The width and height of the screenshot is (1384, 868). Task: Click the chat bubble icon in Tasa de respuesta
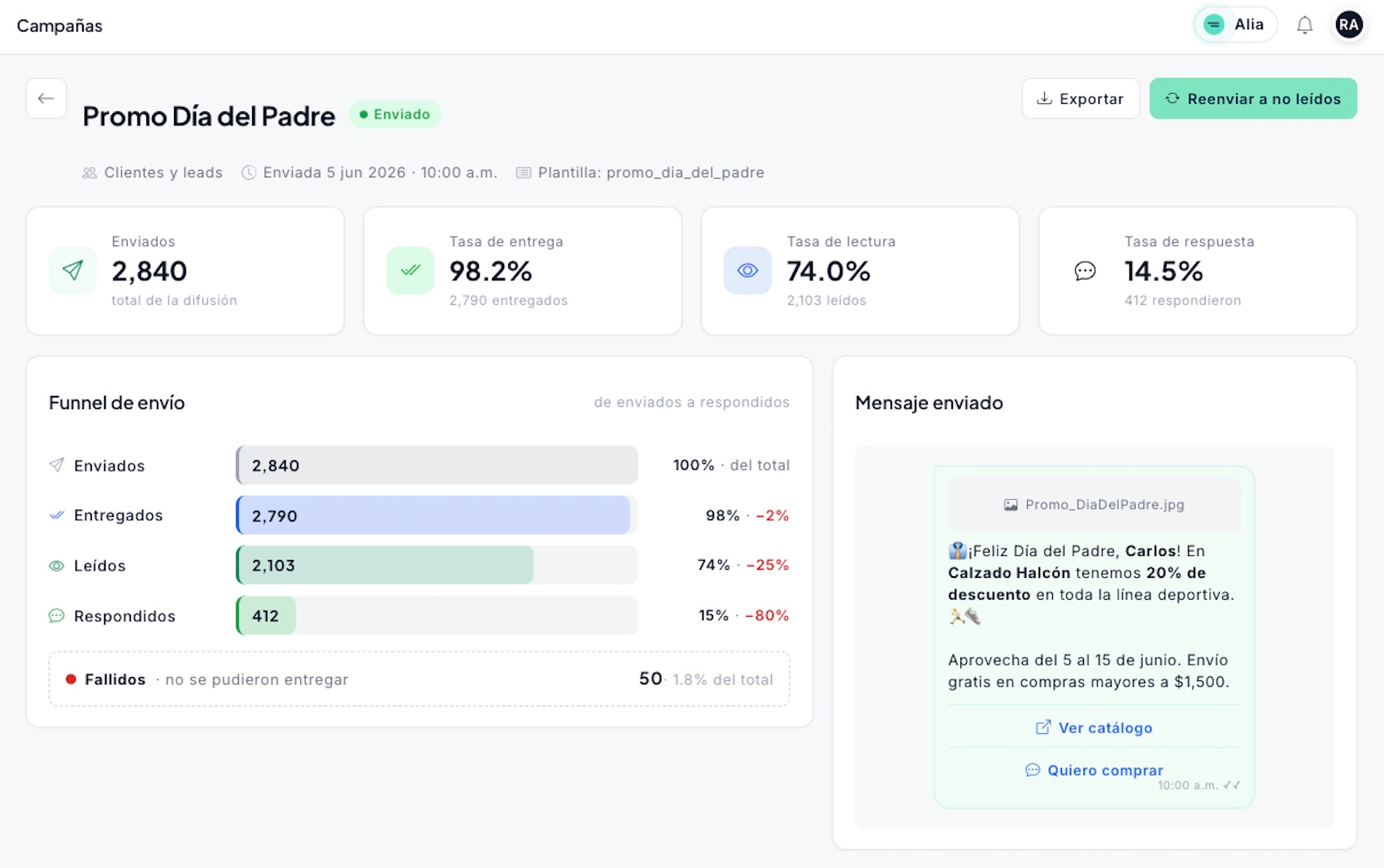pyautogui.click(x=1085, y=271)
